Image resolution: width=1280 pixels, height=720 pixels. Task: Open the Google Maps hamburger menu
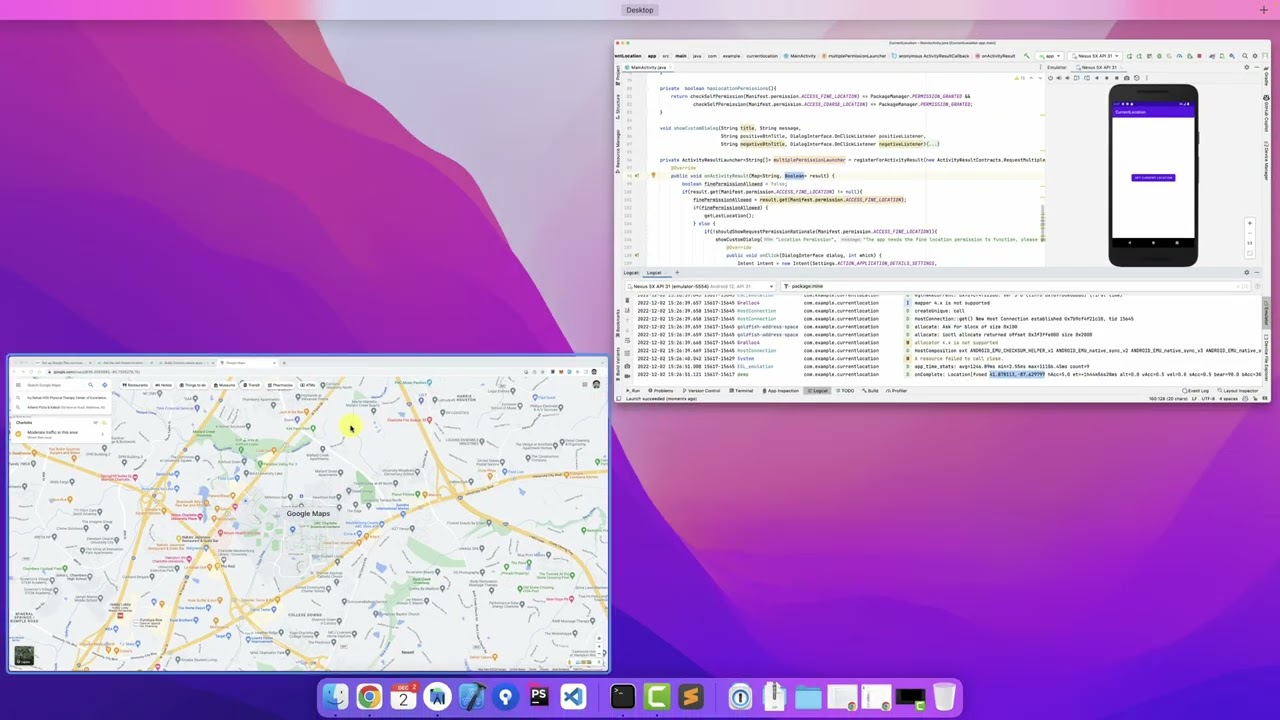coord(19,385)
